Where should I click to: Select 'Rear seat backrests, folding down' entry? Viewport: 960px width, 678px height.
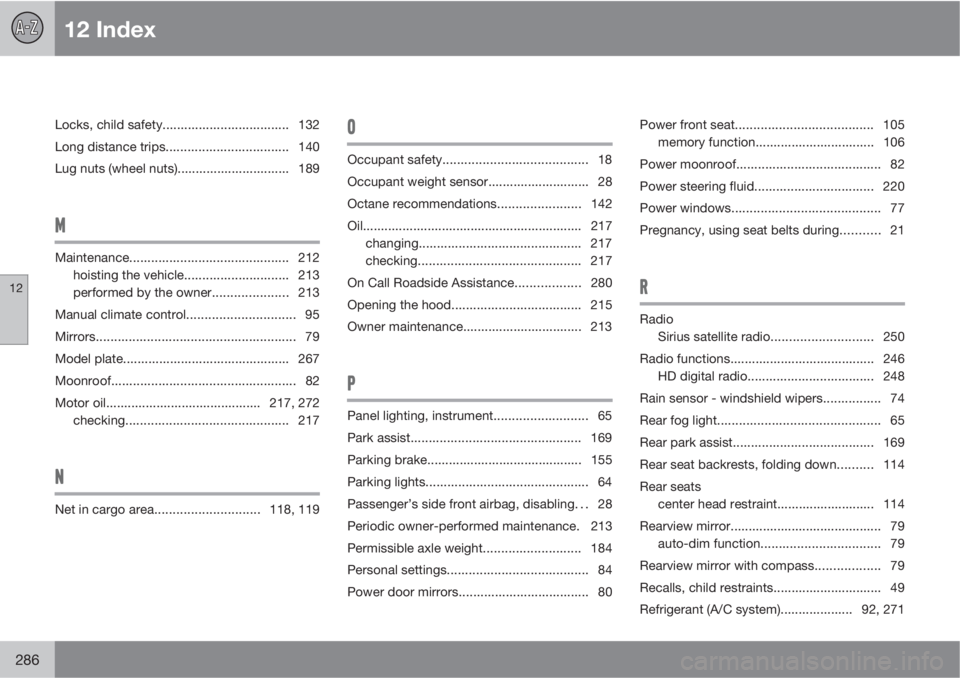pos(772,465)
